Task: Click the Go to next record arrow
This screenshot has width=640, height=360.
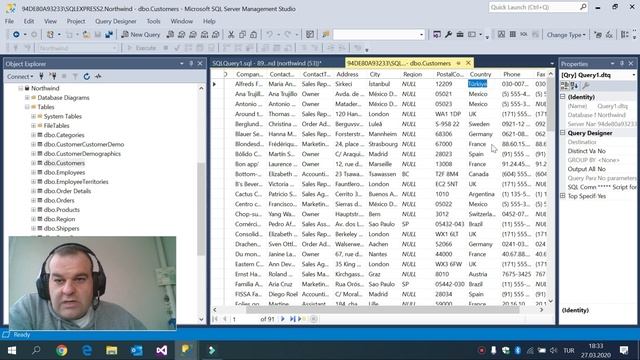Action: 282,319
